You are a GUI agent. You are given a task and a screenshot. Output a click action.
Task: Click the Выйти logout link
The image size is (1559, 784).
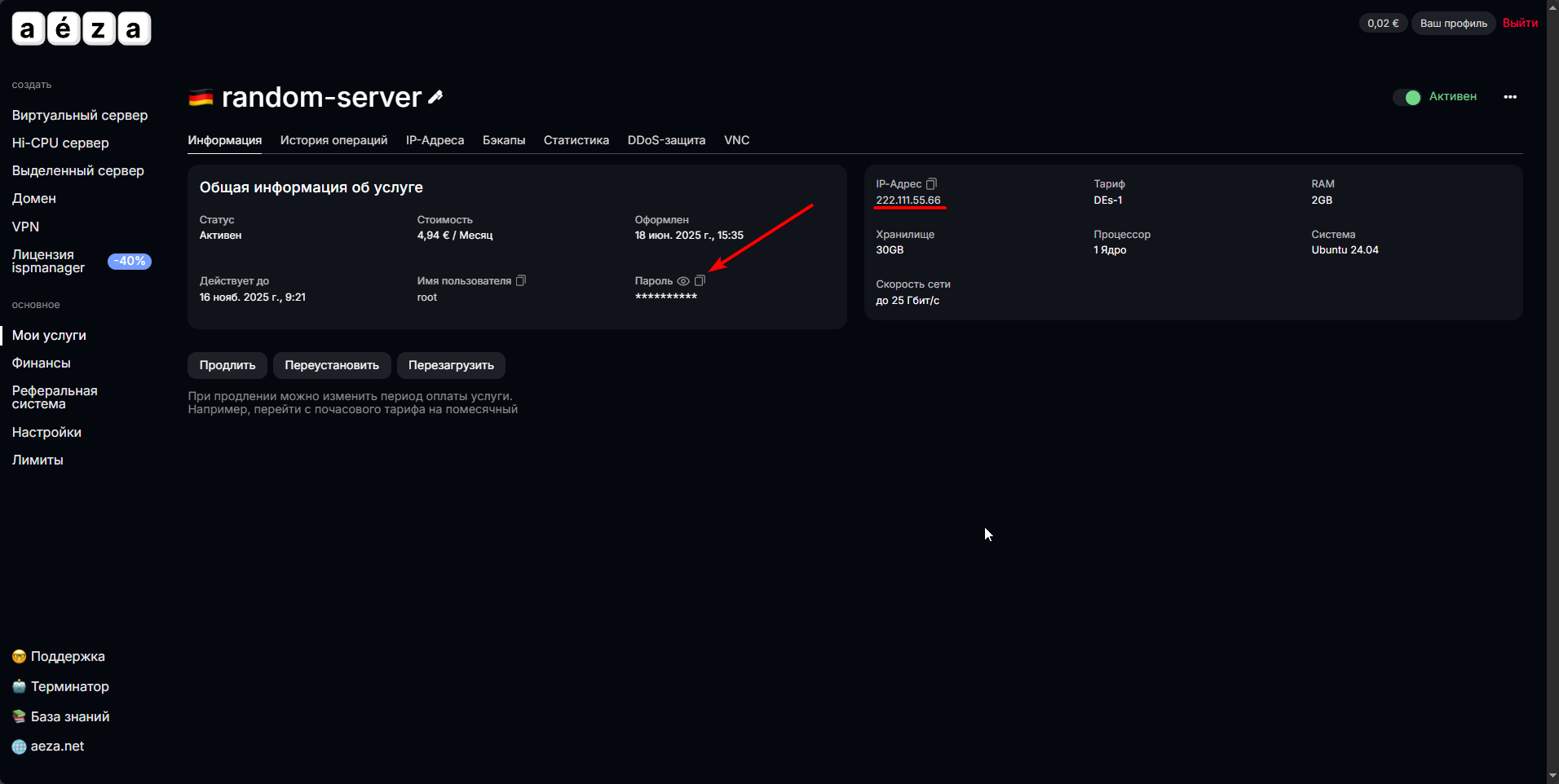[1520, 23]
